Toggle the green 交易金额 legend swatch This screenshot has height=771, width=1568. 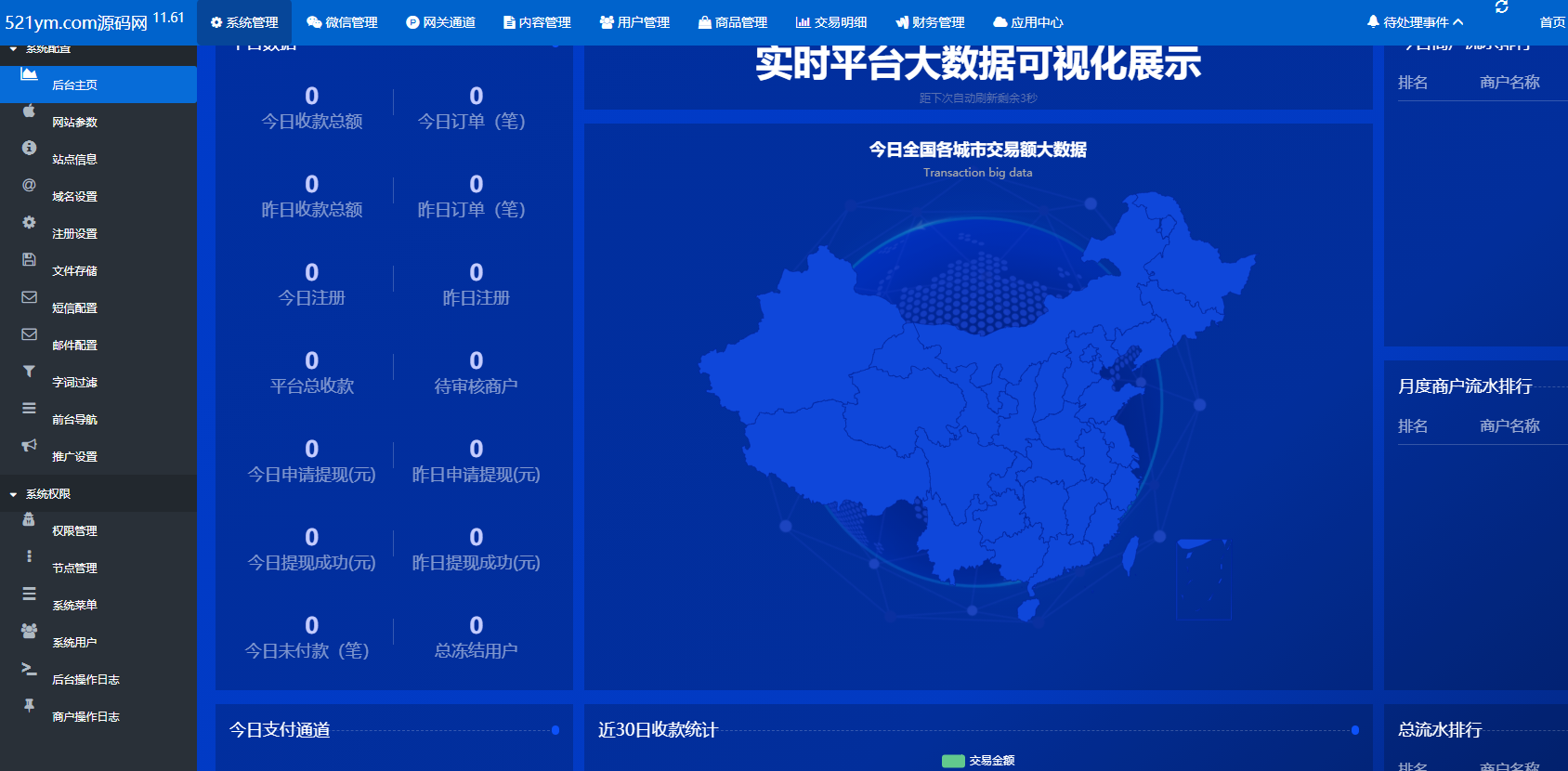point(953,761)
